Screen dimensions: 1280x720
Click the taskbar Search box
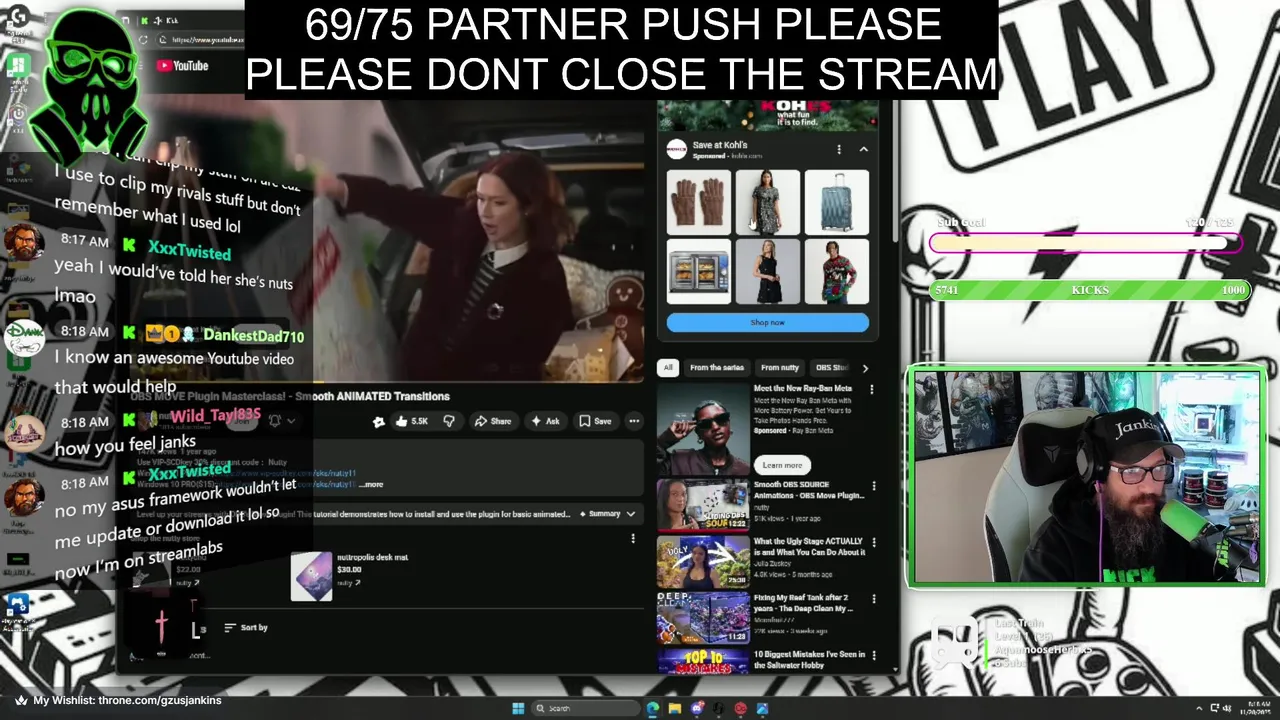click(x=584, y=708)
